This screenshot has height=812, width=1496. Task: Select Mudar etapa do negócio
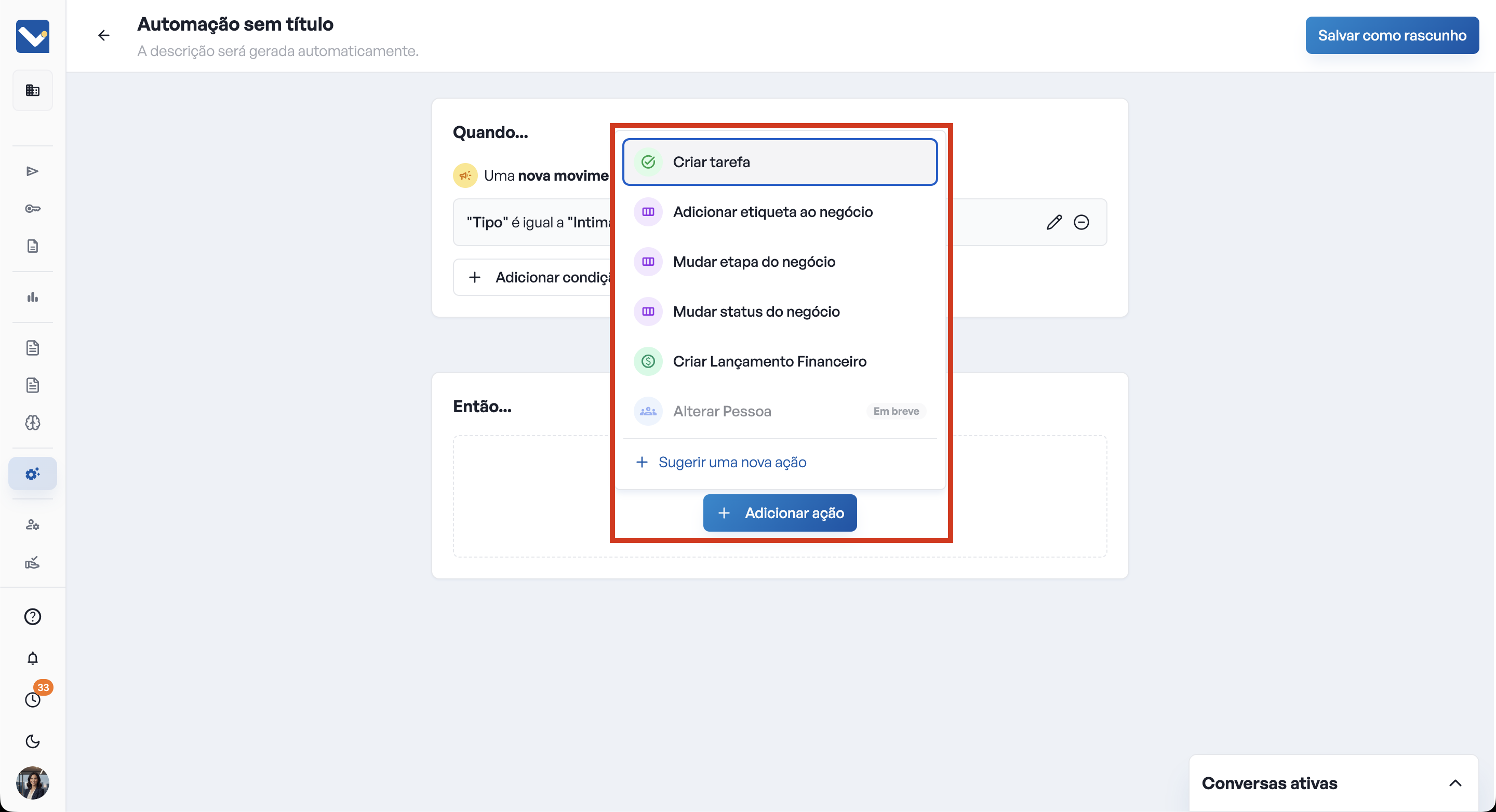754,262
